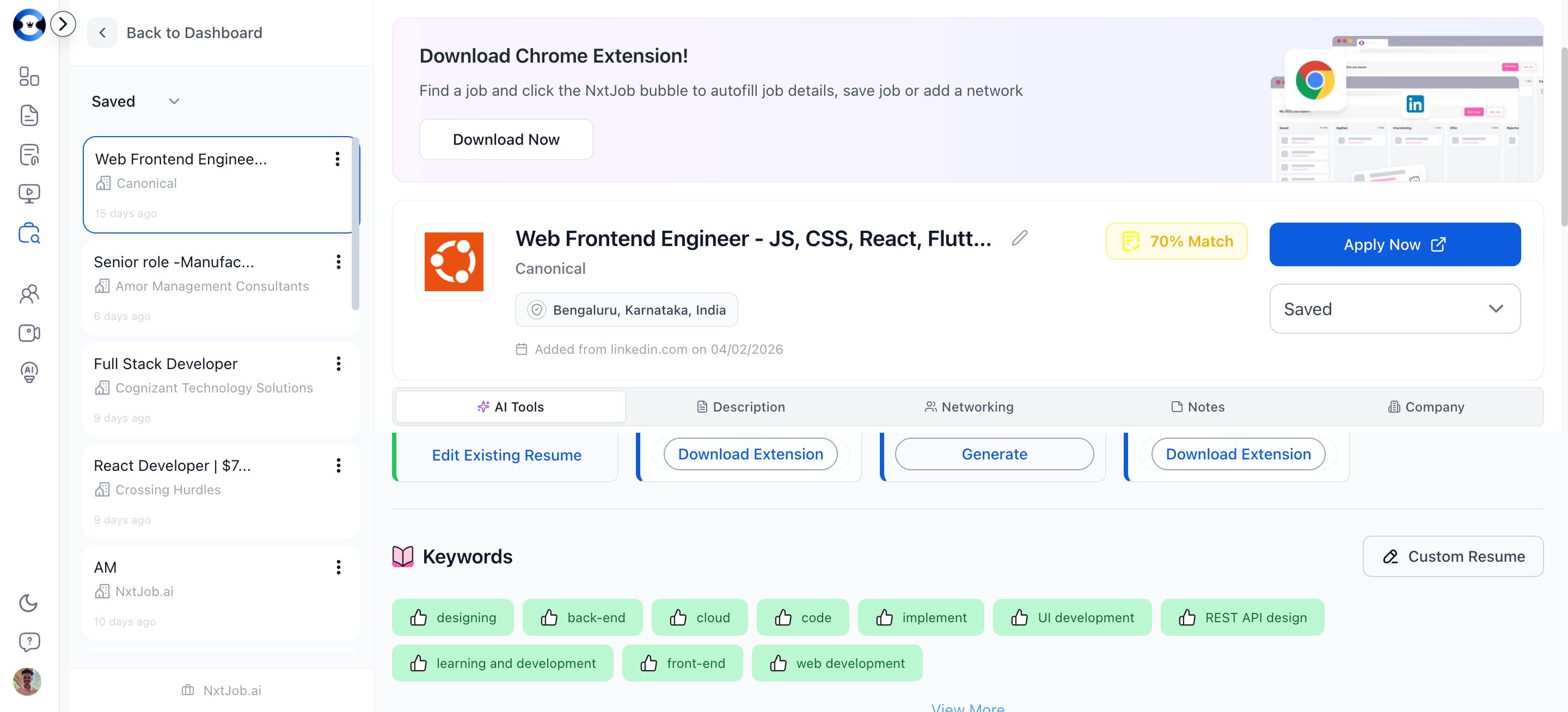Click the Canonical company logo

point(454,262)
